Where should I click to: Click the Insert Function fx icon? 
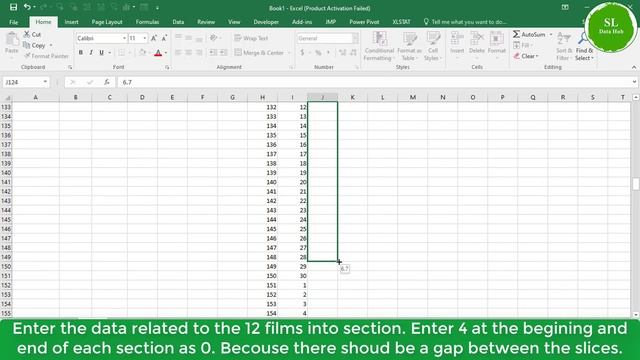tap(107, 82)
